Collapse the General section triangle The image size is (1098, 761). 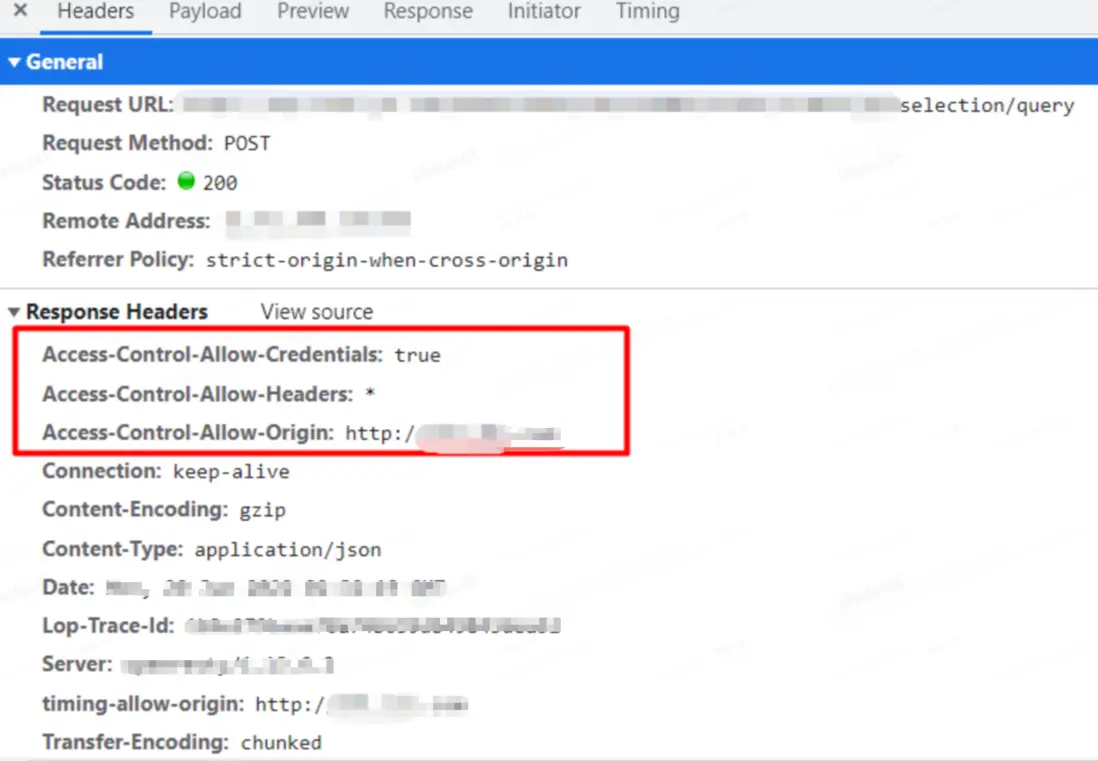click(x=14, y=62)
